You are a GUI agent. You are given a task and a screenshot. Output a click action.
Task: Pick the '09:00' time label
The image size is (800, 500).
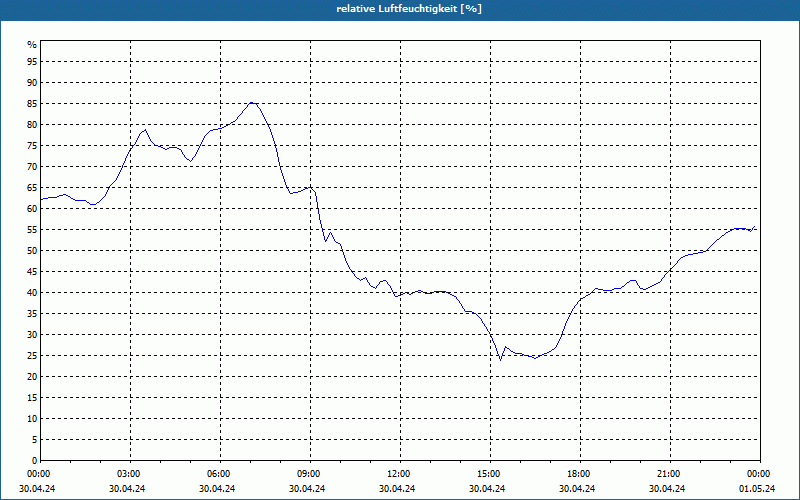tap(308, 474)
